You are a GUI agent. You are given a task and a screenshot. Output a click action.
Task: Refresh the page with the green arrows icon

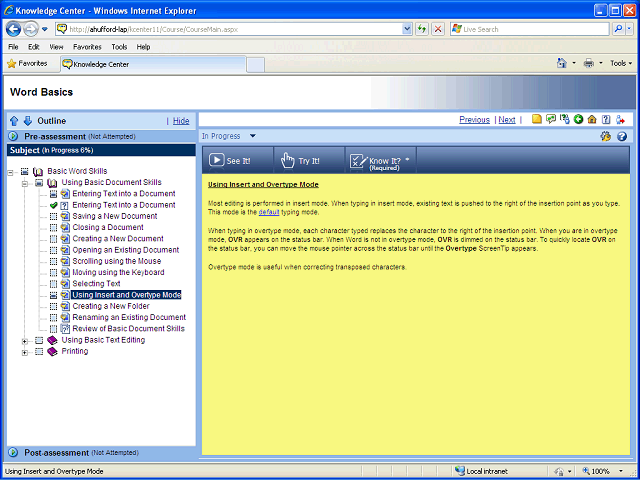[x=422, y=29]
